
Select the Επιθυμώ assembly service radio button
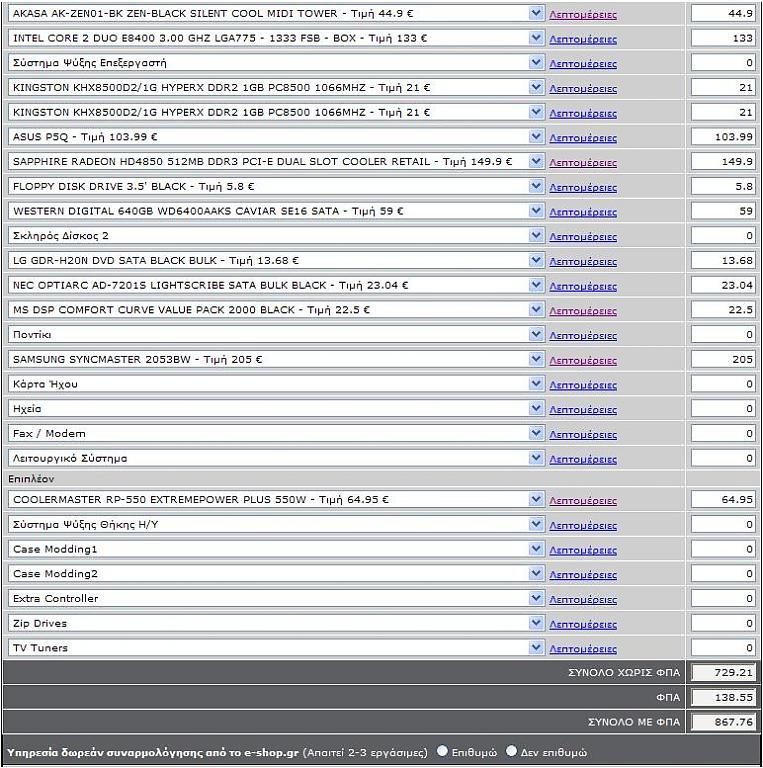[x=442, y=751]
